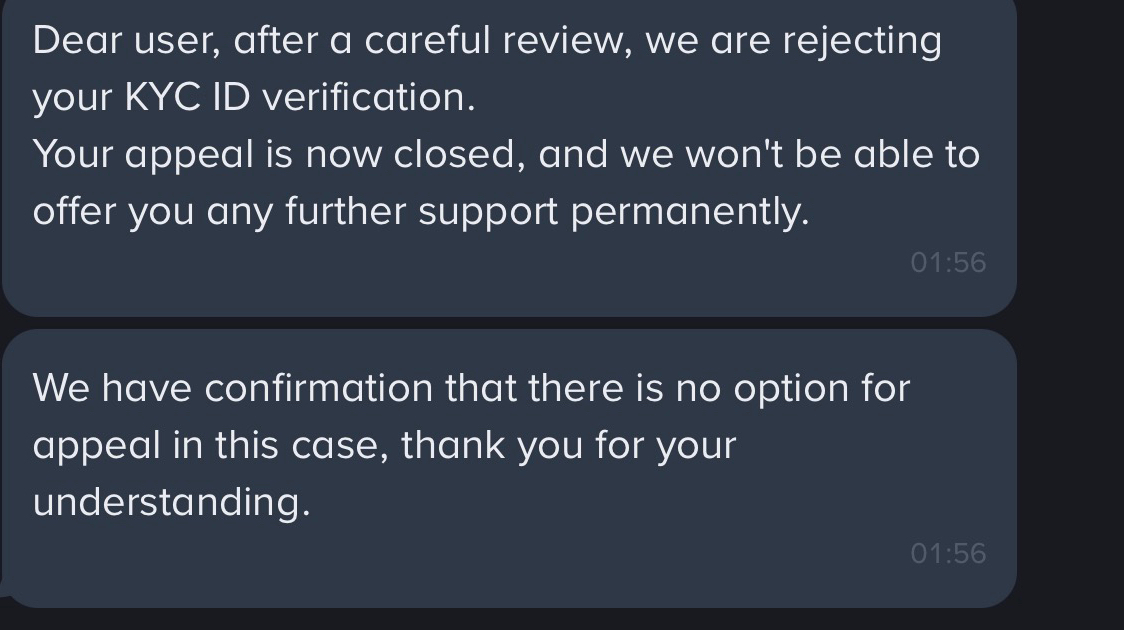Click the phrase "no option for"
1124x630 pixels.
793,388
